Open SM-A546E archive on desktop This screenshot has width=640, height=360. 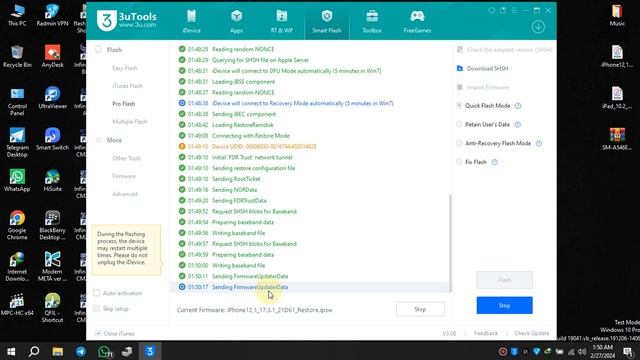[617, 139]
